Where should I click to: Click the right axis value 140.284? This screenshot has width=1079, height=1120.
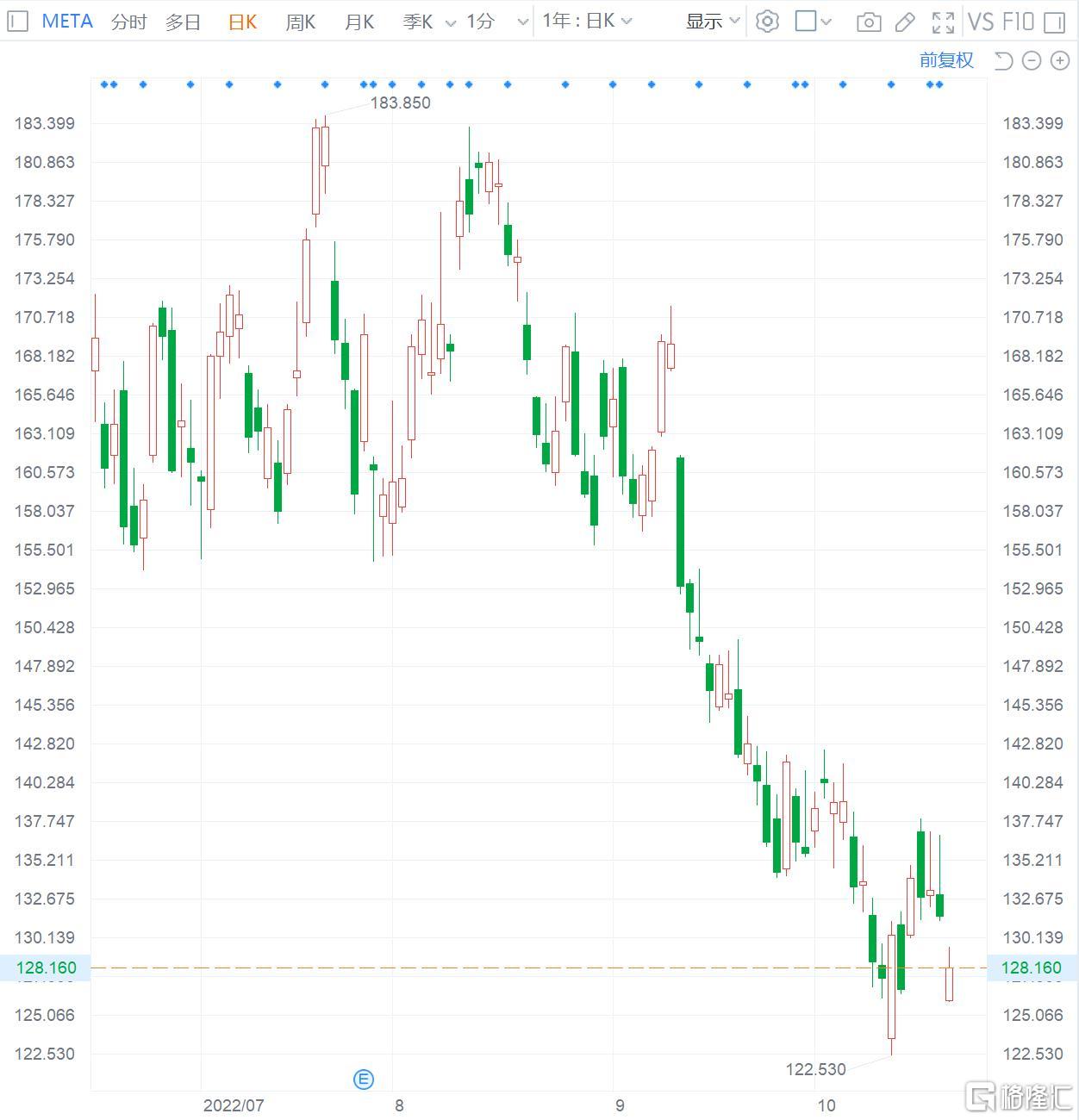point(1032,782)
